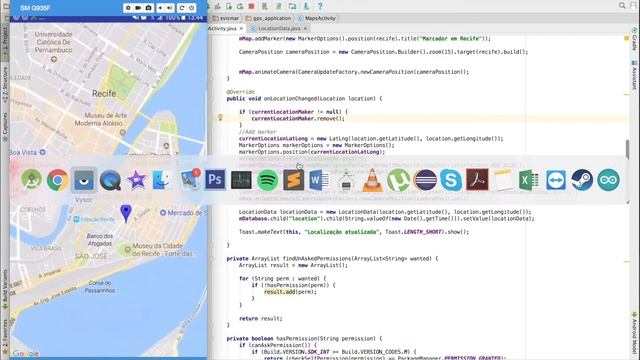Open QuickTime Player from the Dock
640x360 pixels.
110,180
